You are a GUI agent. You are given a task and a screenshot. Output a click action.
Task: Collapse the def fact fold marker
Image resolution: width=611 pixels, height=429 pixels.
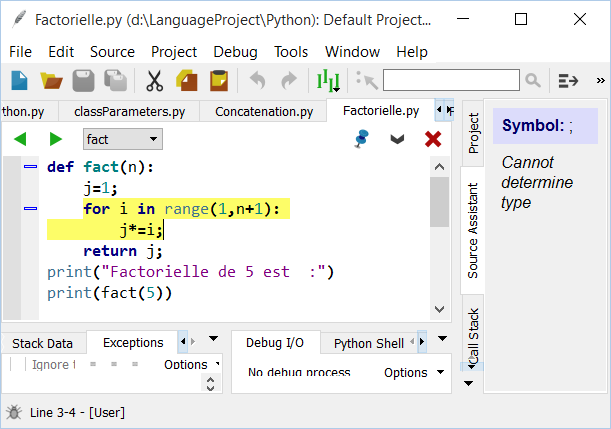tap(30, 167)
